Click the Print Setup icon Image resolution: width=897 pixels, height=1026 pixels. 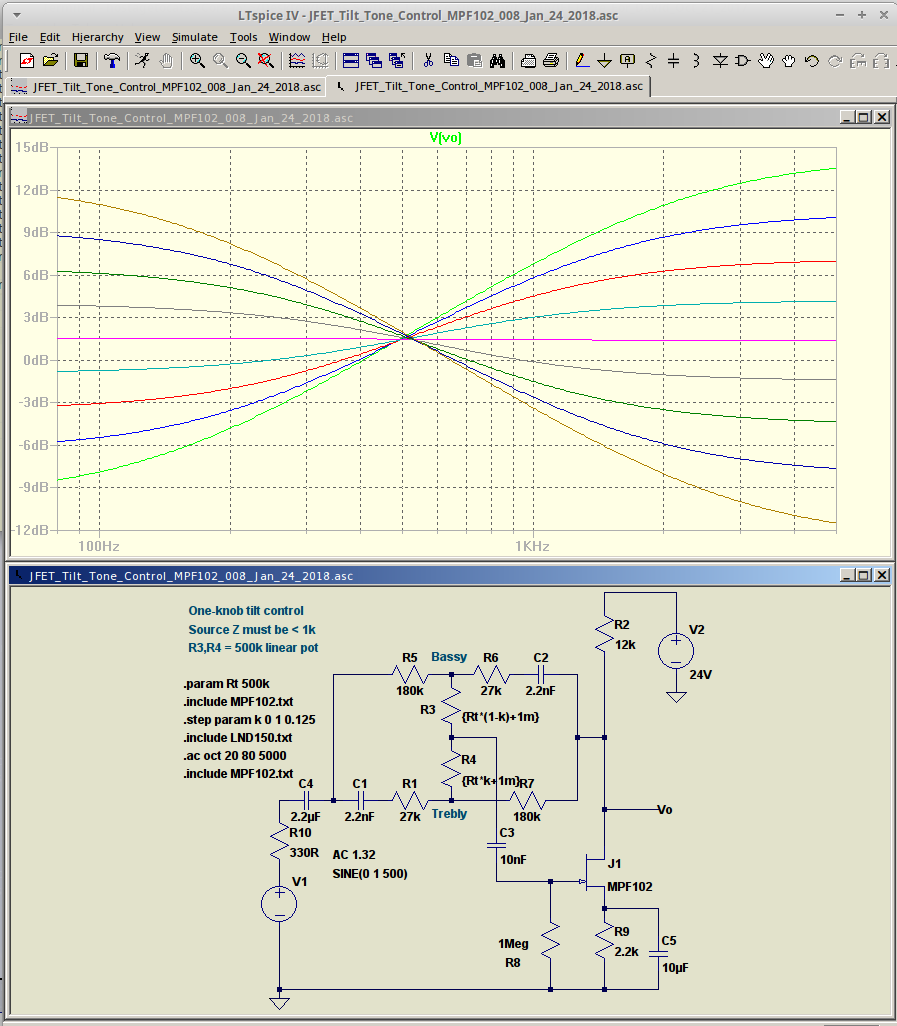click(528, 61)
